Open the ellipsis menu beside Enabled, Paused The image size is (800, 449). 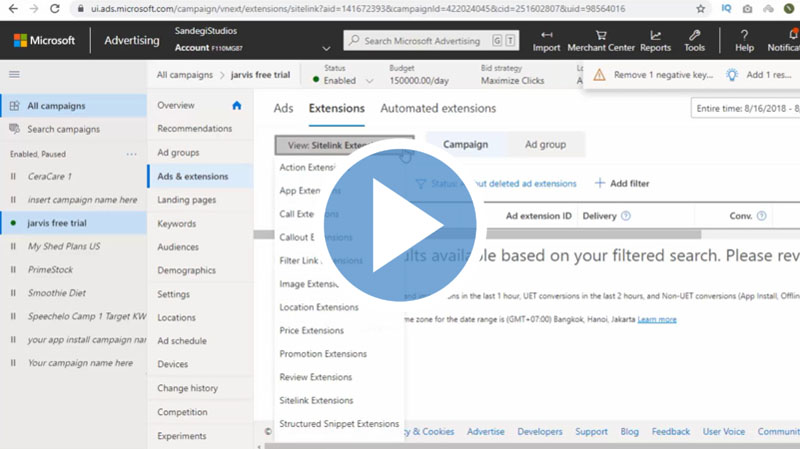(131, 154)
